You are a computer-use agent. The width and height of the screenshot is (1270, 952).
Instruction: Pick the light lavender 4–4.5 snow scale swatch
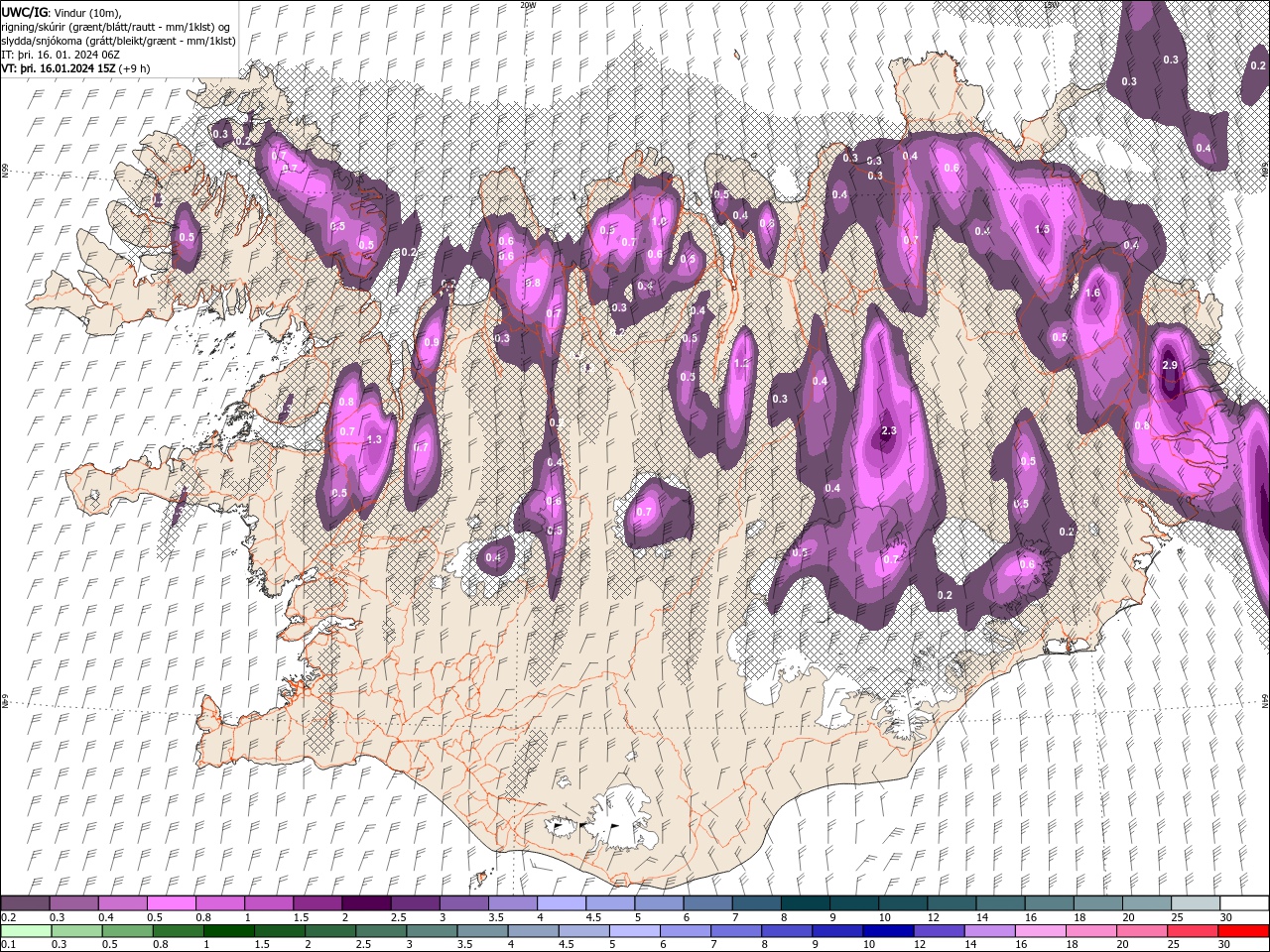tap(562, 902)
